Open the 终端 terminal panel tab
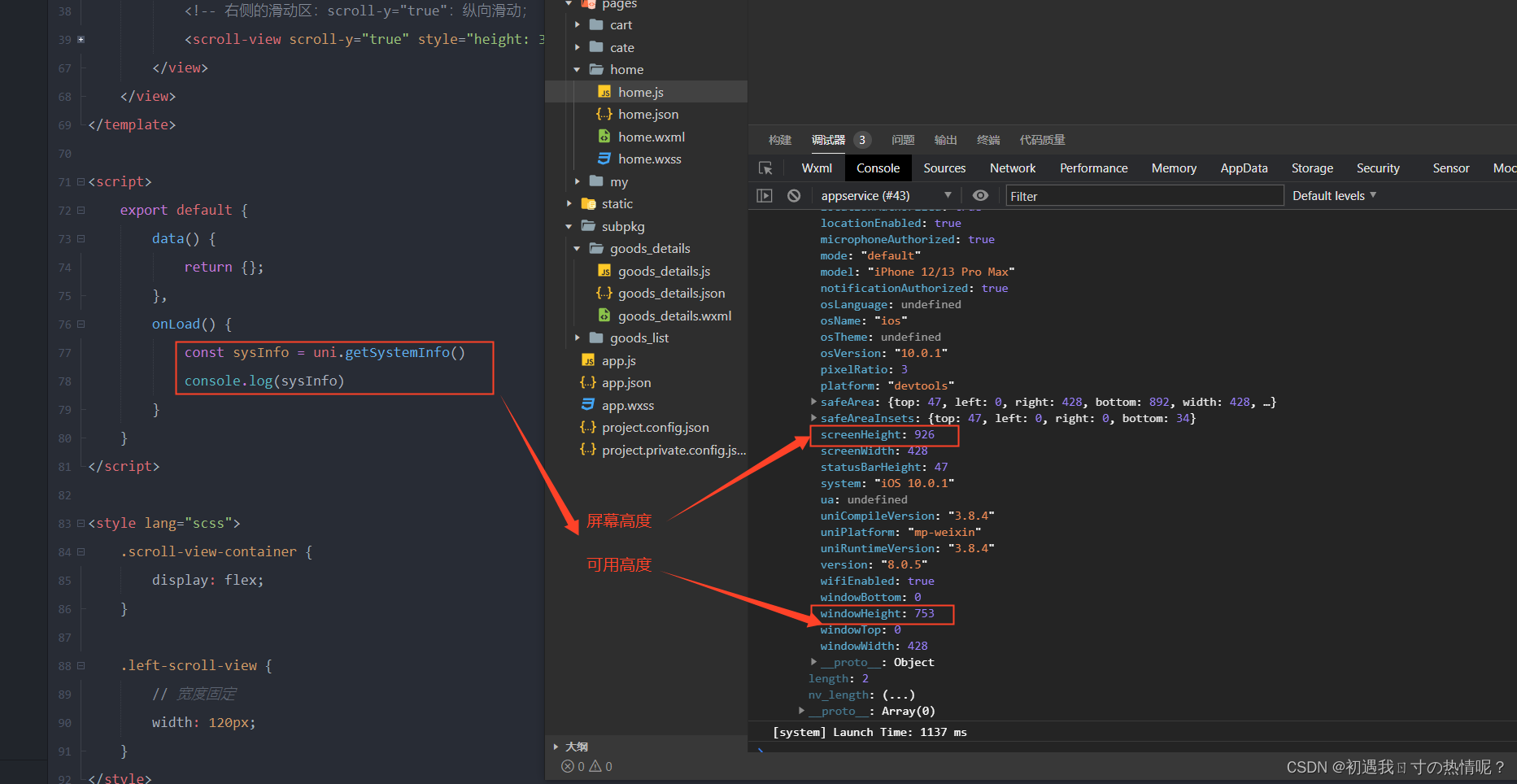Image resolution: width=1517 pixels, height=784 pixels. coord(988,140)
